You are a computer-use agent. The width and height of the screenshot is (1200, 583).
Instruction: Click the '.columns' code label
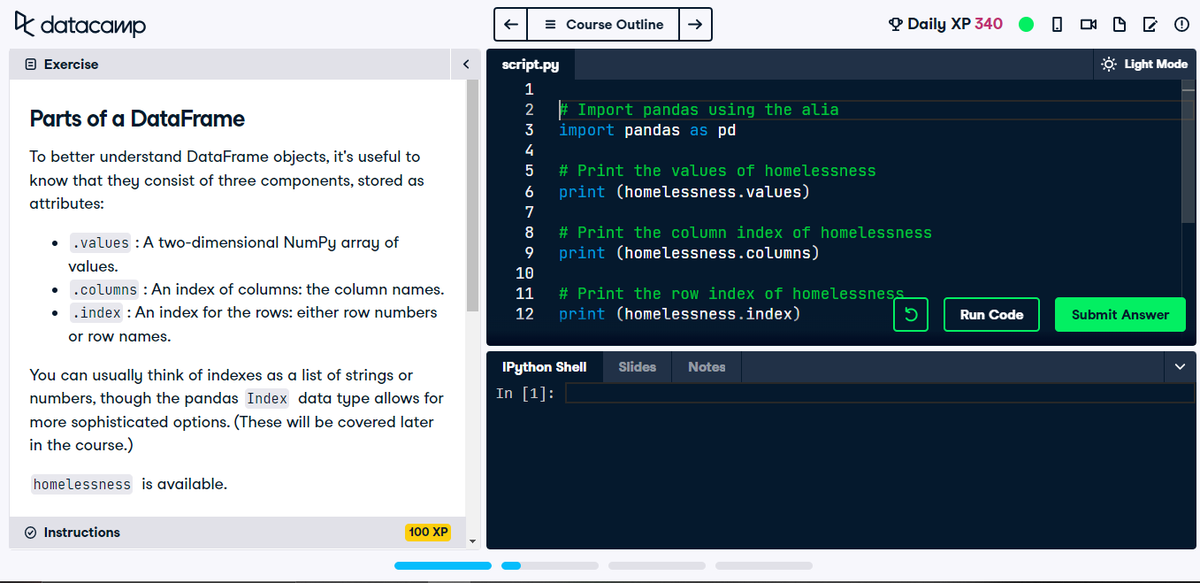click(x=104, y=290)
